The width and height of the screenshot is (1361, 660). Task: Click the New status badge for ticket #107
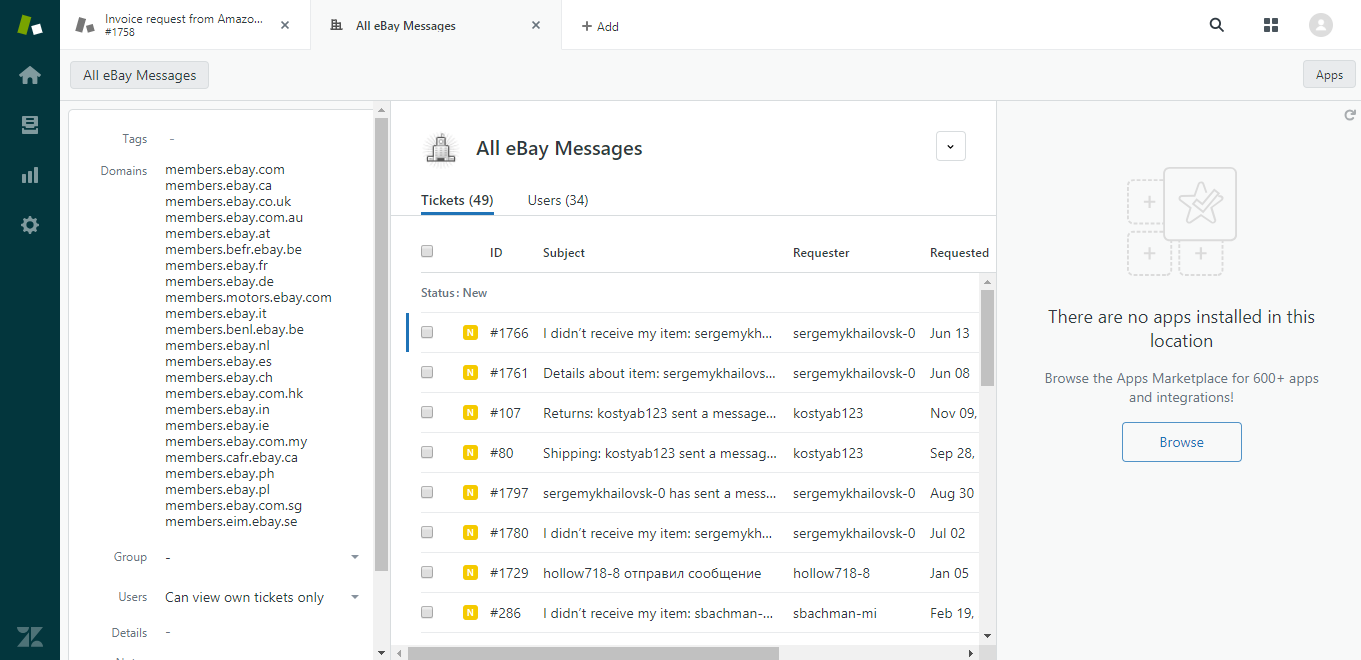click(470, 413)
